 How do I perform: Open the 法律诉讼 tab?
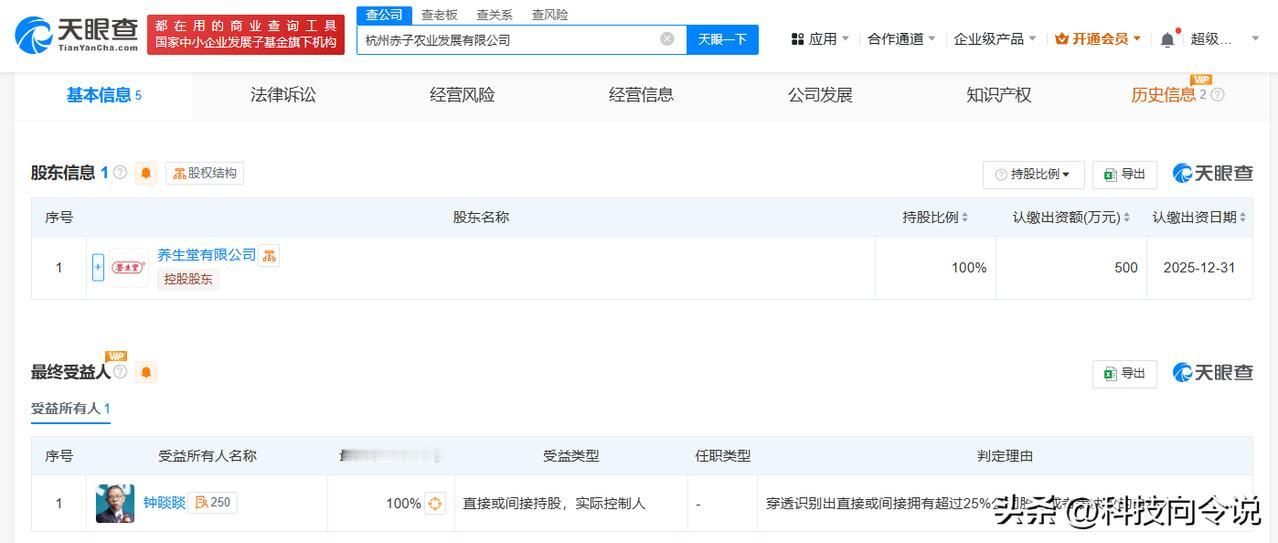[x=283, y=95]
